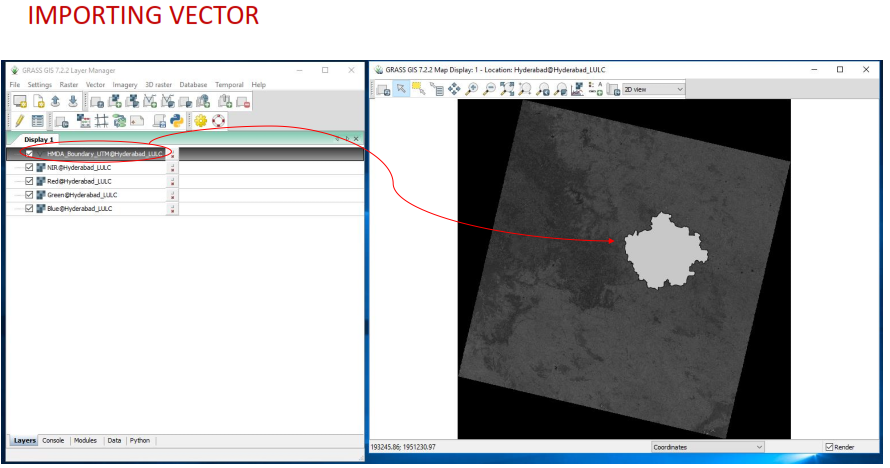Click the Pointer arrow tool

click(x=400, y=89)
